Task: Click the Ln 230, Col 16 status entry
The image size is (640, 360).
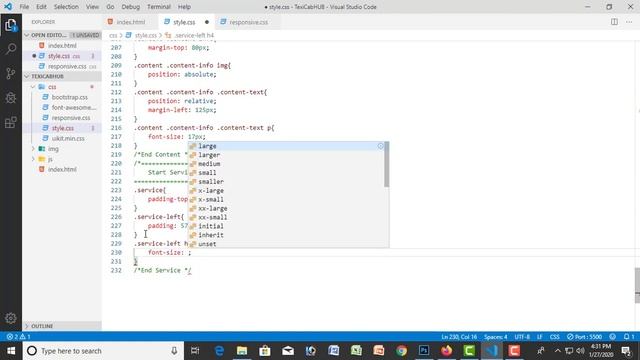Action: [459, 337]
